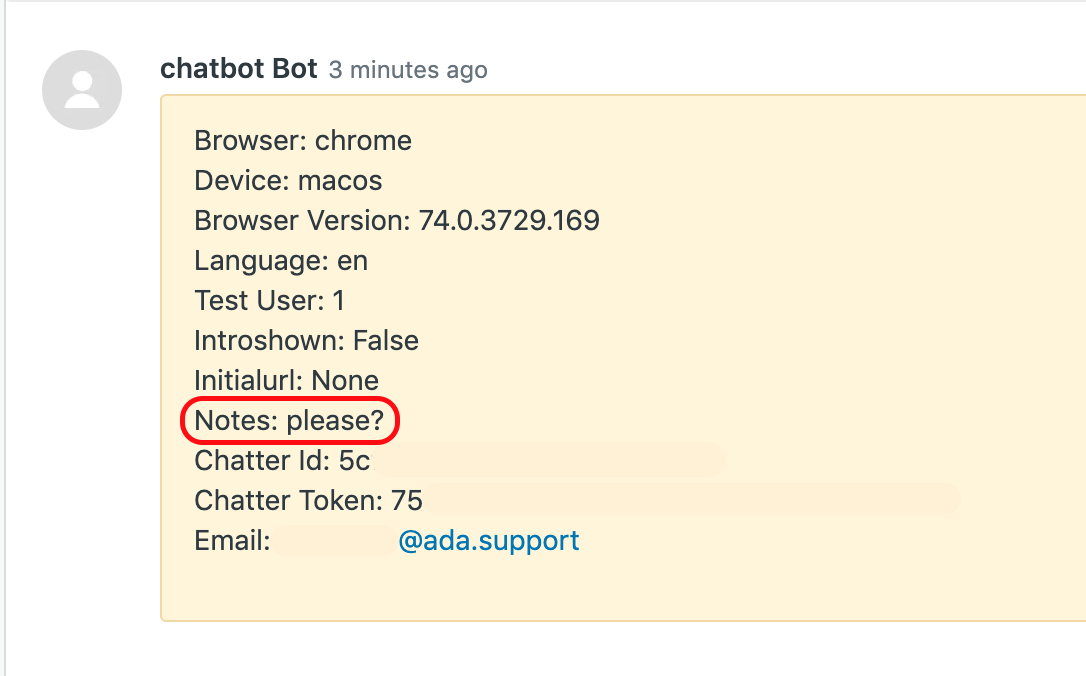Click the redacted Chatter Token value

coord(690,501)
